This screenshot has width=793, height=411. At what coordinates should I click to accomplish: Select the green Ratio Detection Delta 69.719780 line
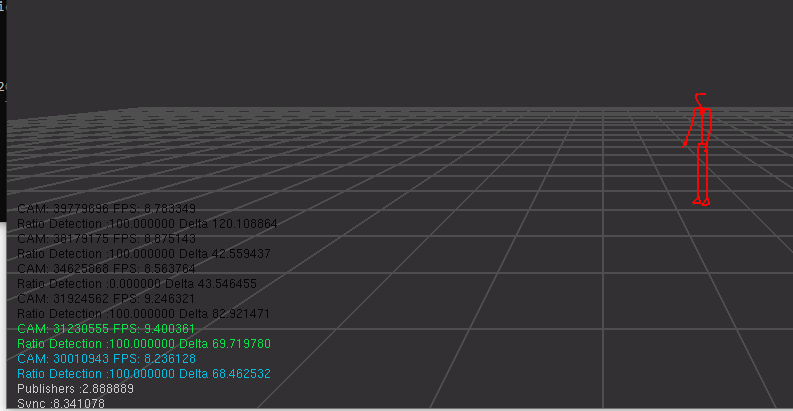click(x=143, y=343)
